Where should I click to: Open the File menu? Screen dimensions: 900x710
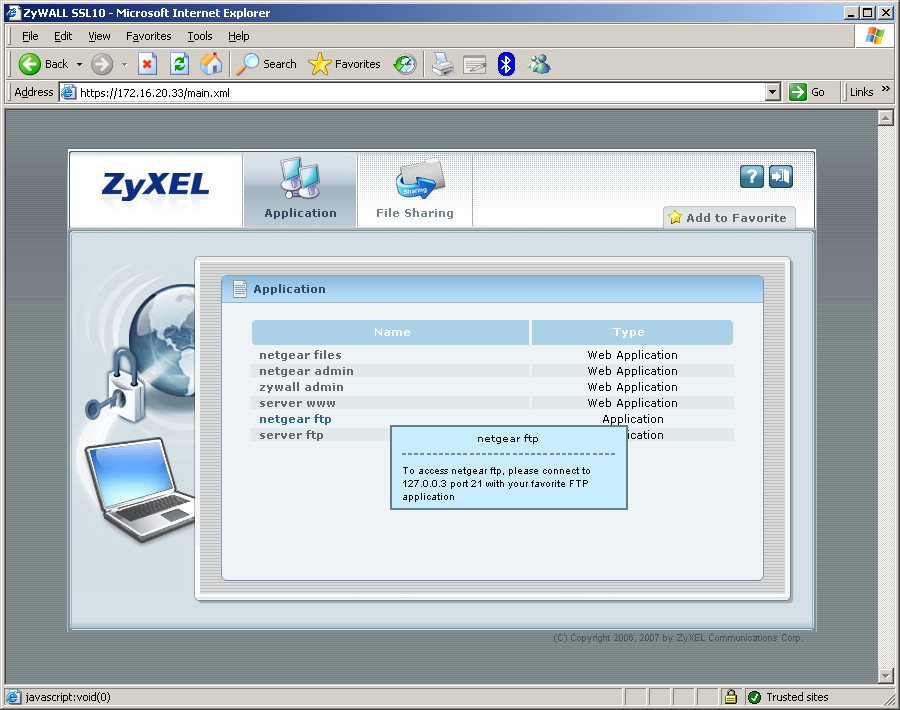30,36
